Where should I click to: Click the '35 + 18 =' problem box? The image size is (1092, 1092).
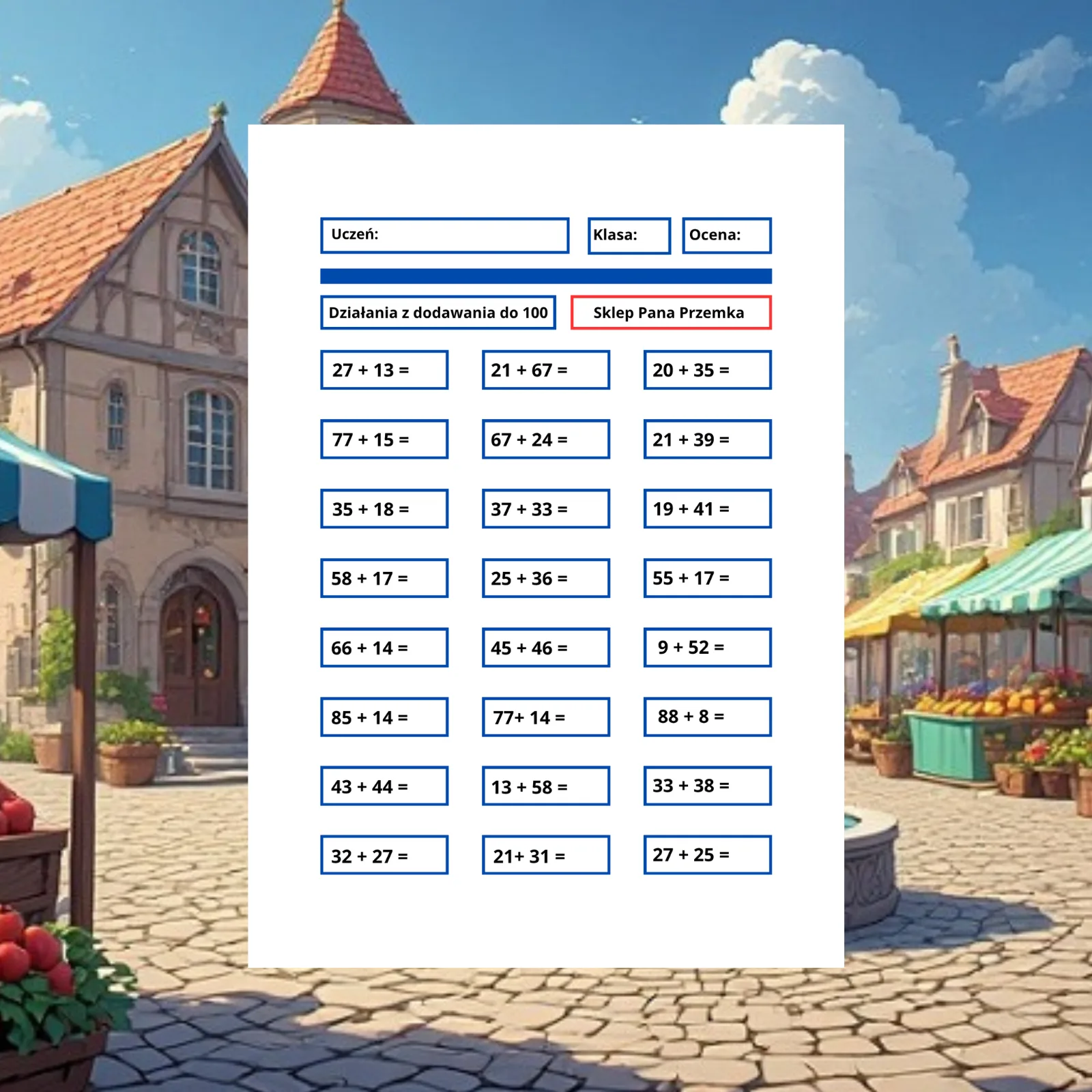384,508
